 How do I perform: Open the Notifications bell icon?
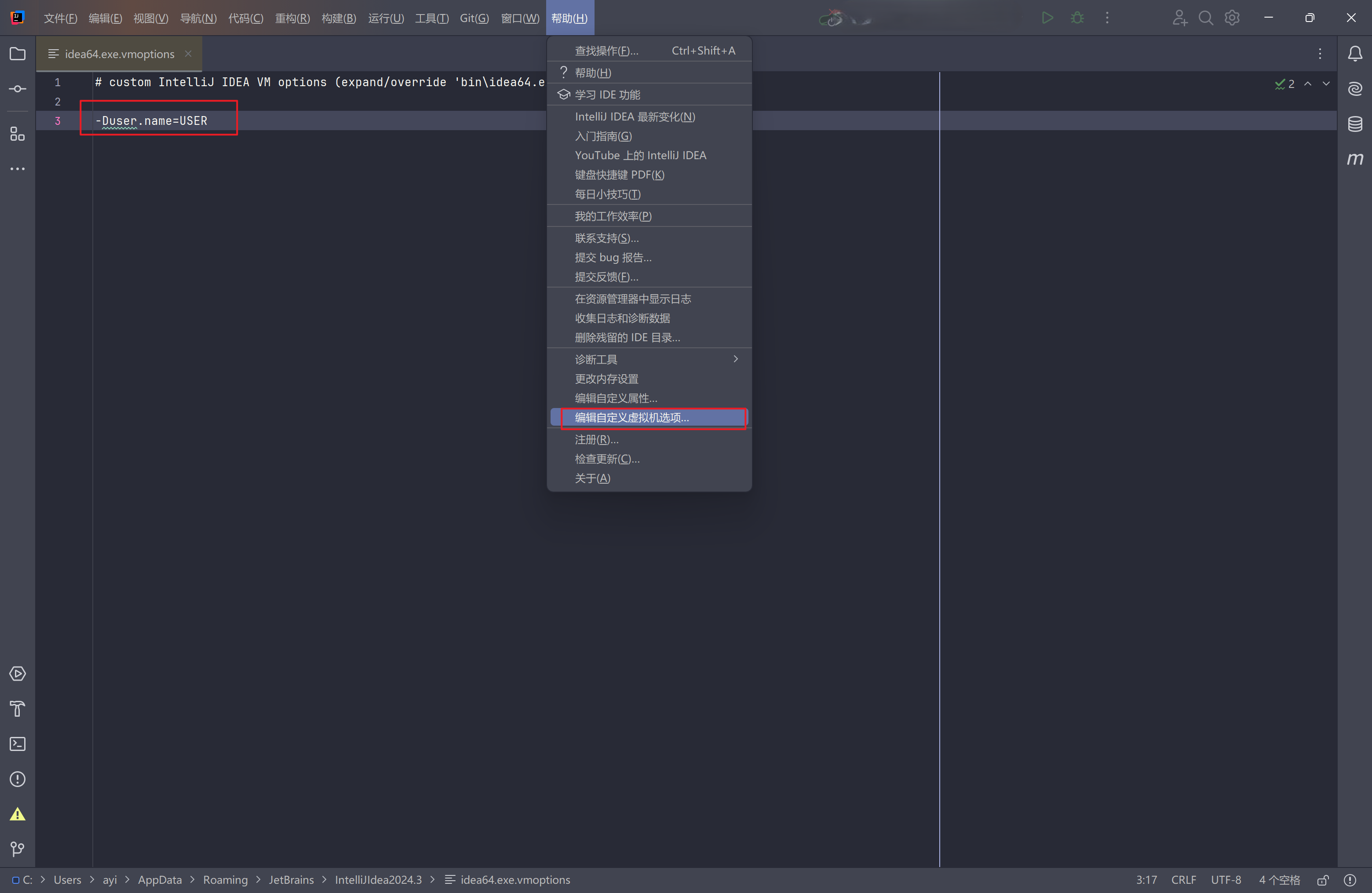pyautogui.click(x=1355, y=54)
